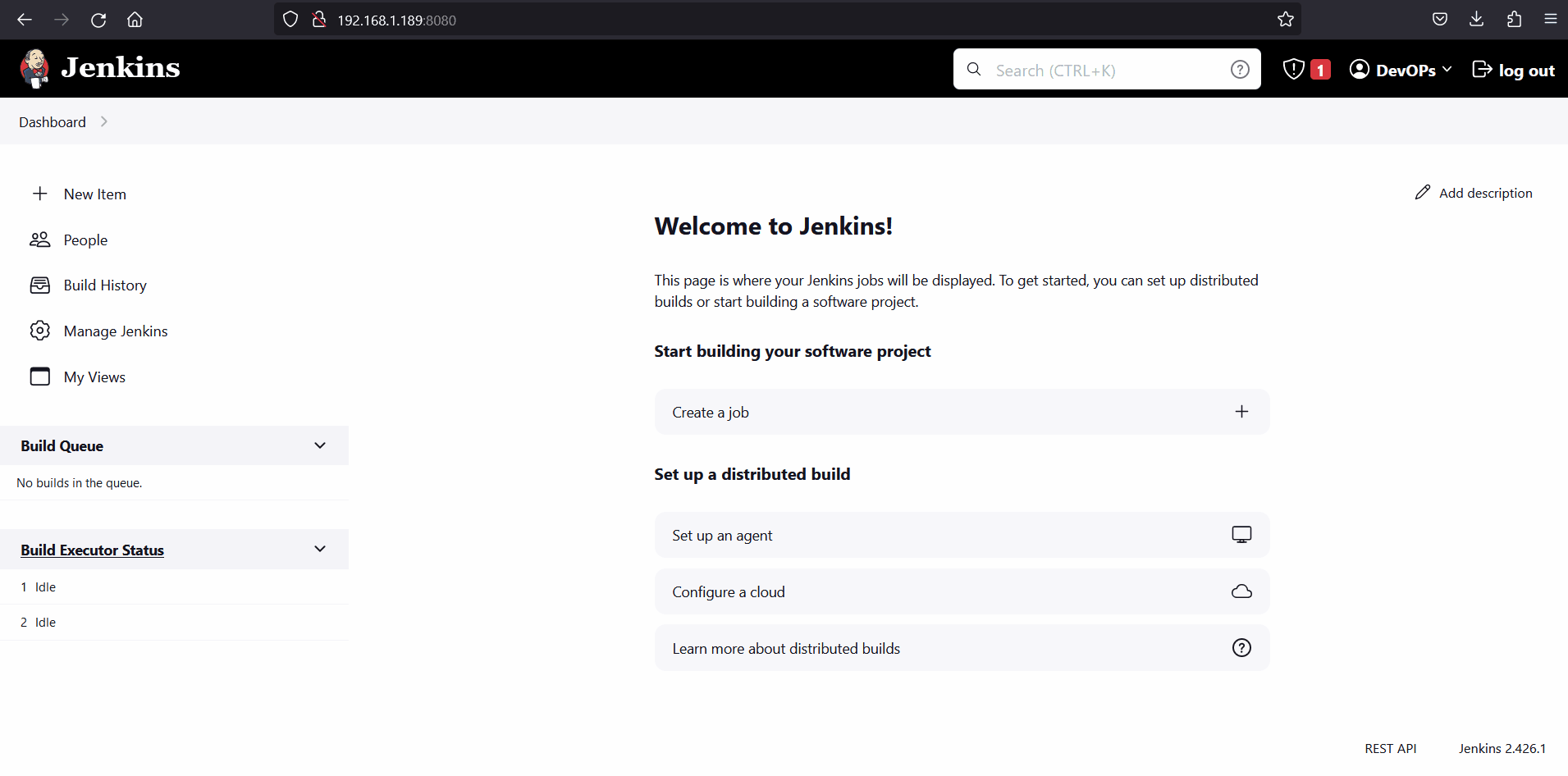
Task: Click the 'Welcome to Jenkins!' heading
Action: point(774,226)
